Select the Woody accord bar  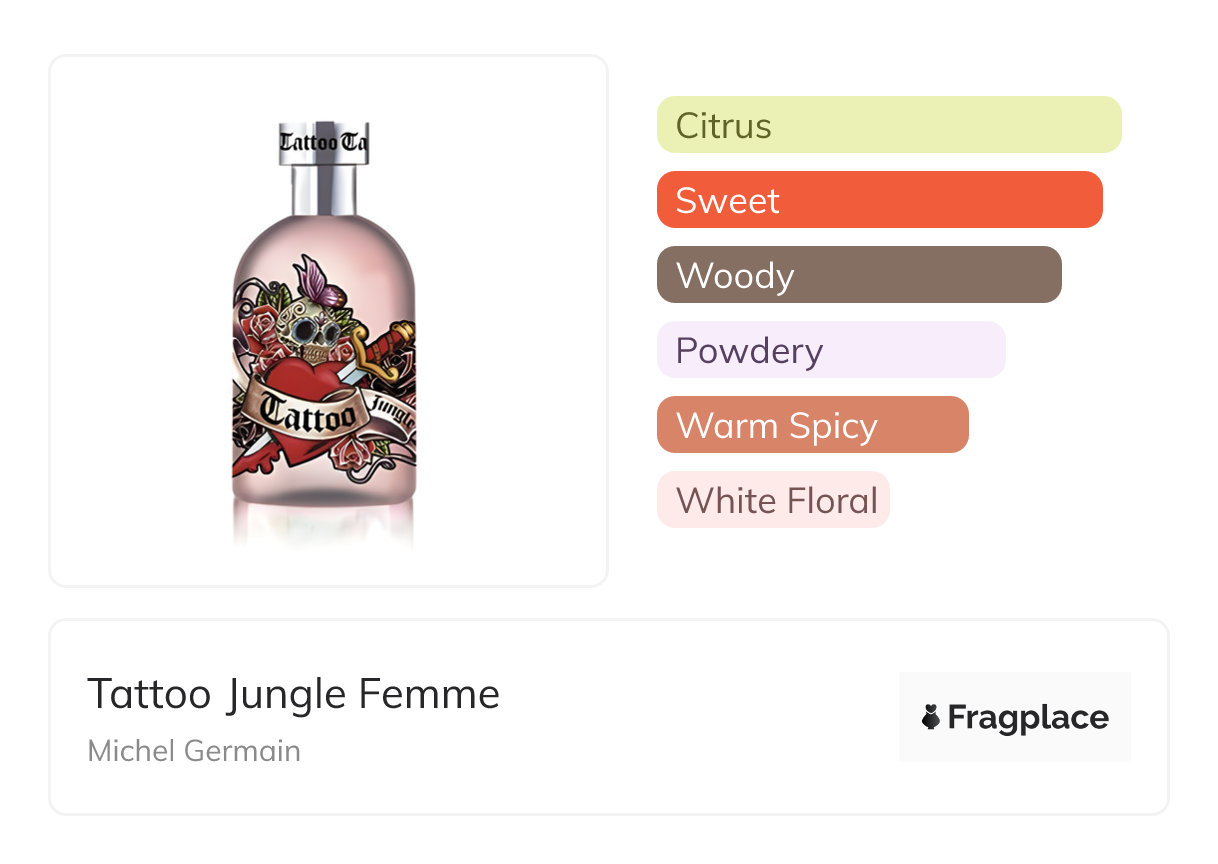point(858,275)
